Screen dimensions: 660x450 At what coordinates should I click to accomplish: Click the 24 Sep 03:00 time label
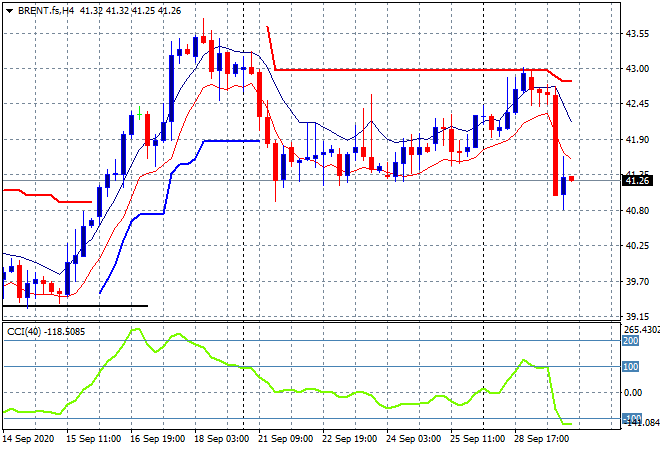pyautogui.click(x=413, y=439)
